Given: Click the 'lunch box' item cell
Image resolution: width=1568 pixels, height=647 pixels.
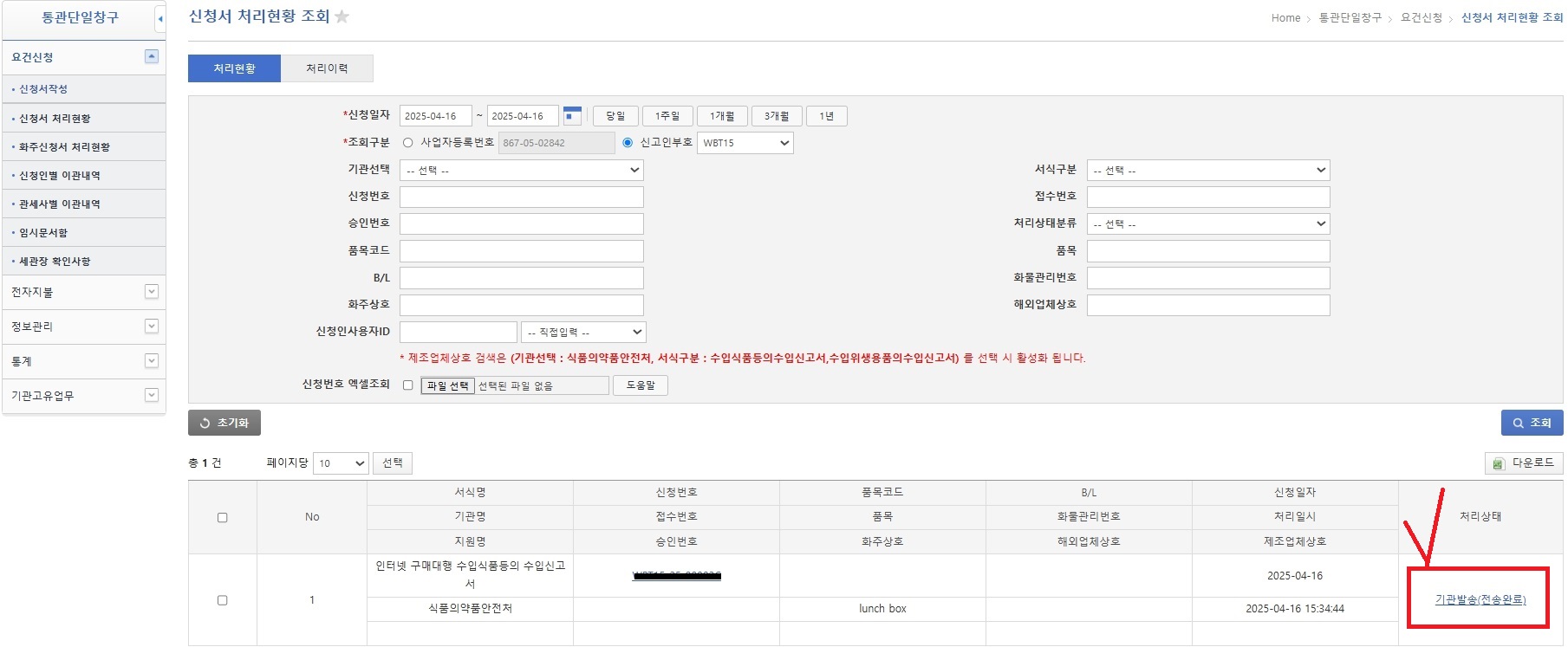Looking at the screenshot, I should pos(882,609).
